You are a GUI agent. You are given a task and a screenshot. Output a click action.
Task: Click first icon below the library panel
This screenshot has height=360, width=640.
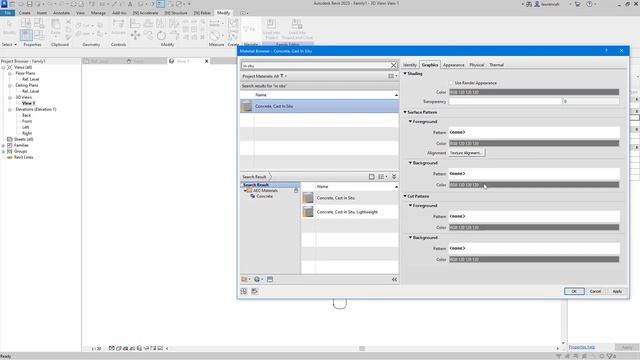pos(244,291)
